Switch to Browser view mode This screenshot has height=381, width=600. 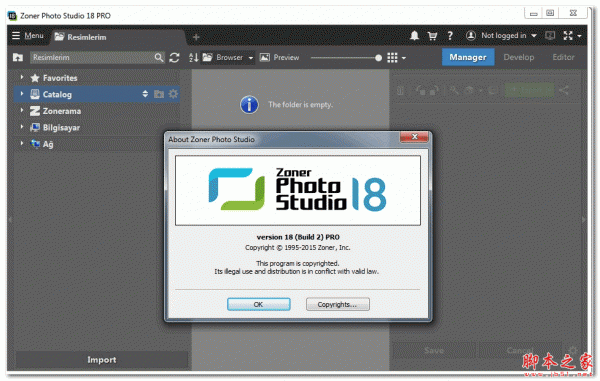point(223,57)
